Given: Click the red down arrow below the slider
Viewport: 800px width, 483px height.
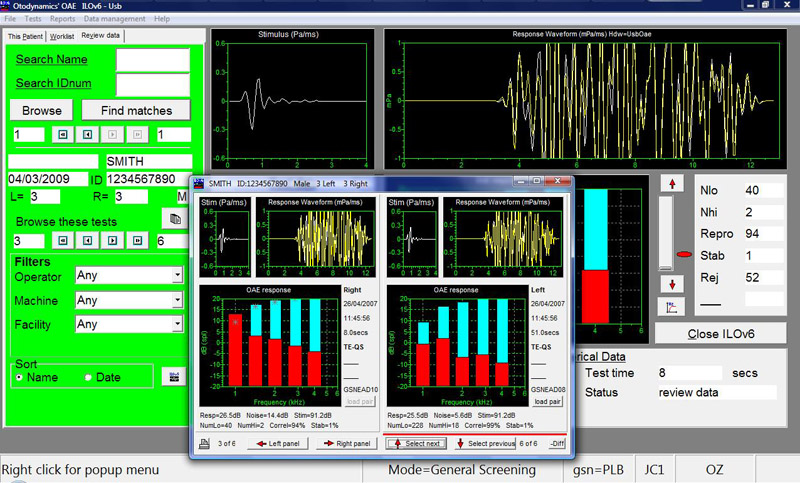Looking at the screenshot, I should point(670,283).
